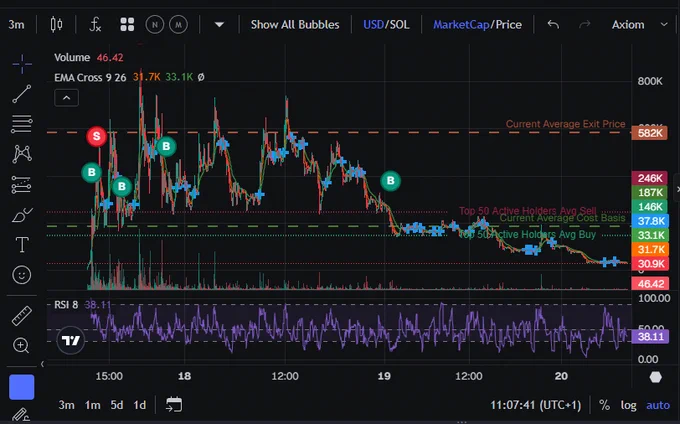Select the trend line drawing tool

tap(22, 94)
